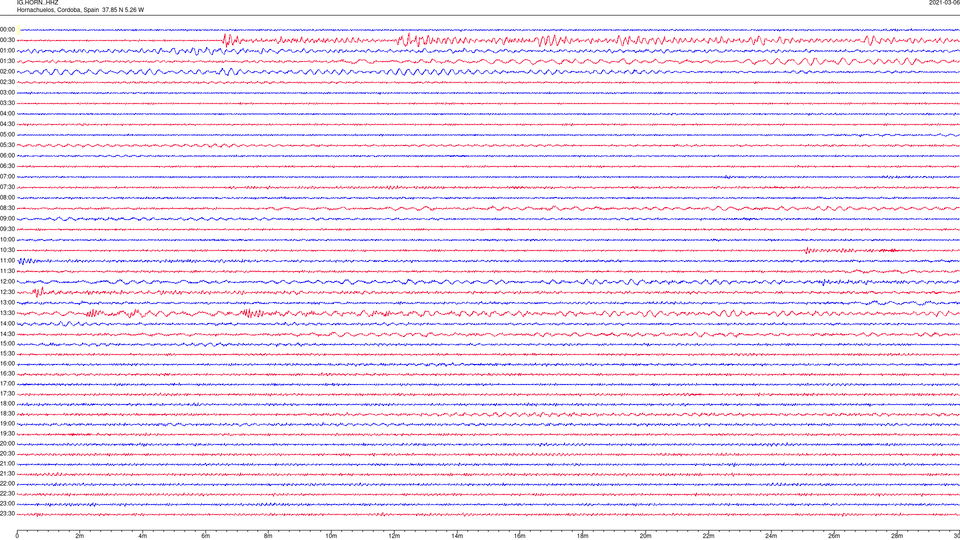Select the 20m axis tick label

pos(645,536)
